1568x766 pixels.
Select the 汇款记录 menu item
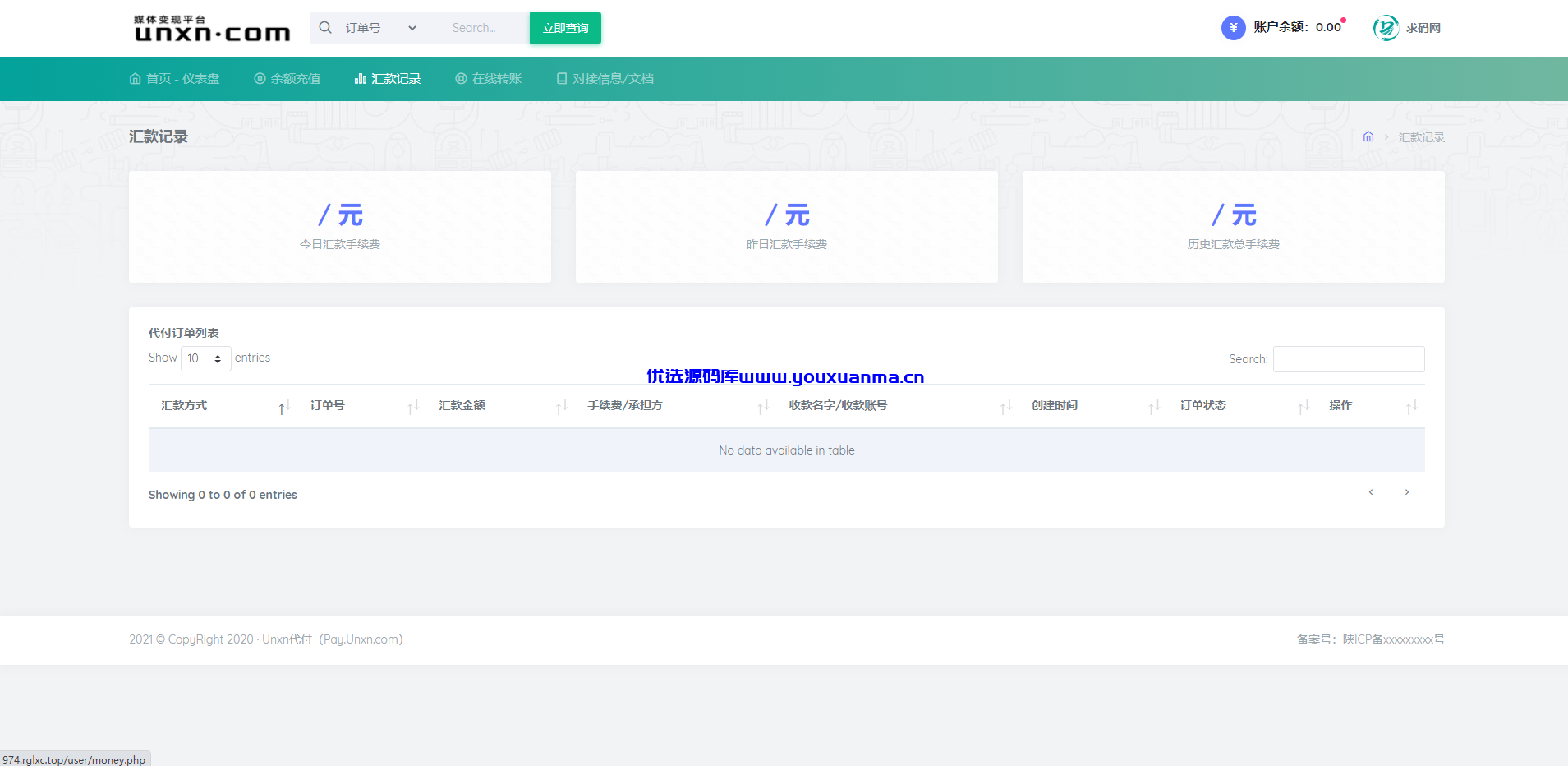388,79
